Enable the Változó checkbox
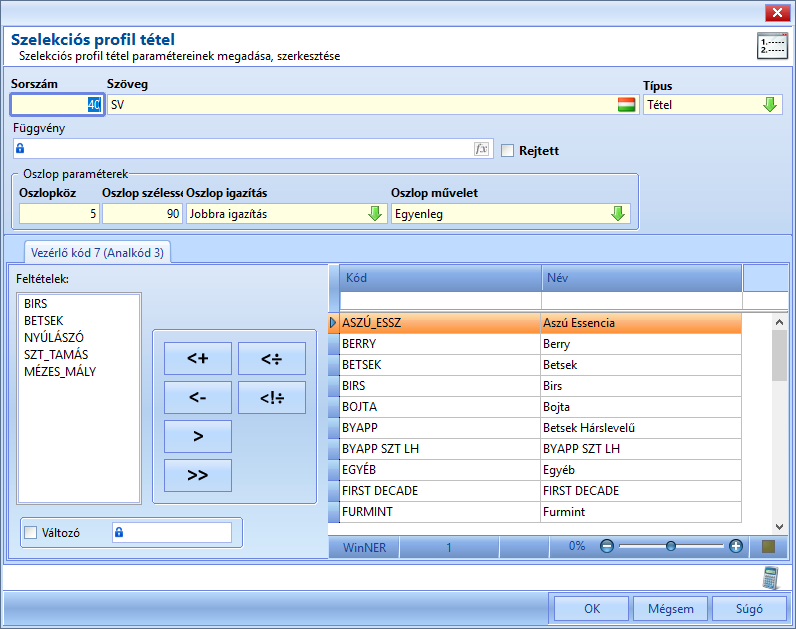Image resolution: width=796 pixels, height=629 pixels. click(x=31, y=533)
